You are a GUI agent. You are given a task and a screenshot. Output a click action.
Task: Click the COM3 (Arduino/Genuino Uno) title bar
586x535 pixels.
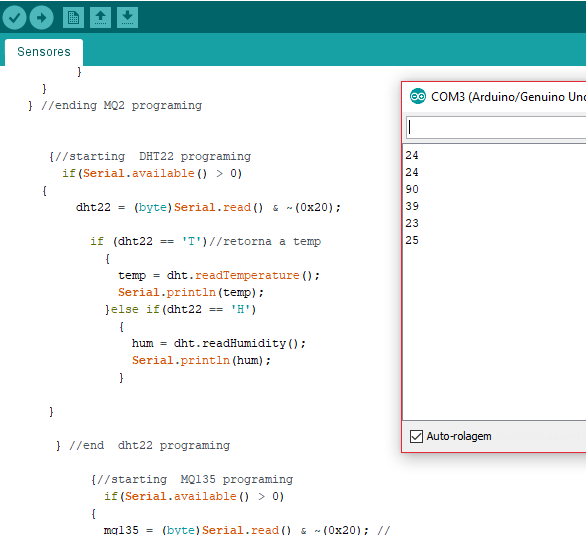tap(494, 97)
